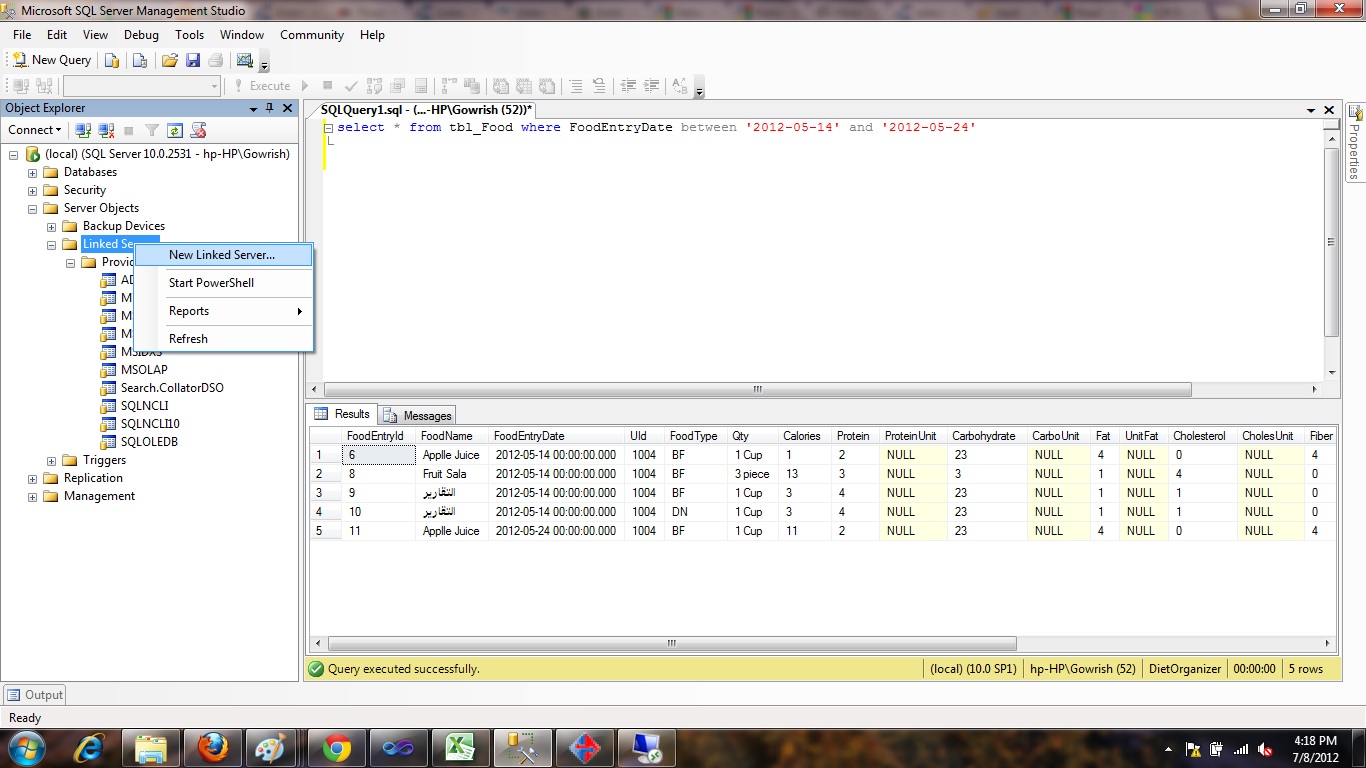Open the Connect dropdown in Object Explorer
The height and width of the screenshot is (768, 1366).
tap(34, 130)
